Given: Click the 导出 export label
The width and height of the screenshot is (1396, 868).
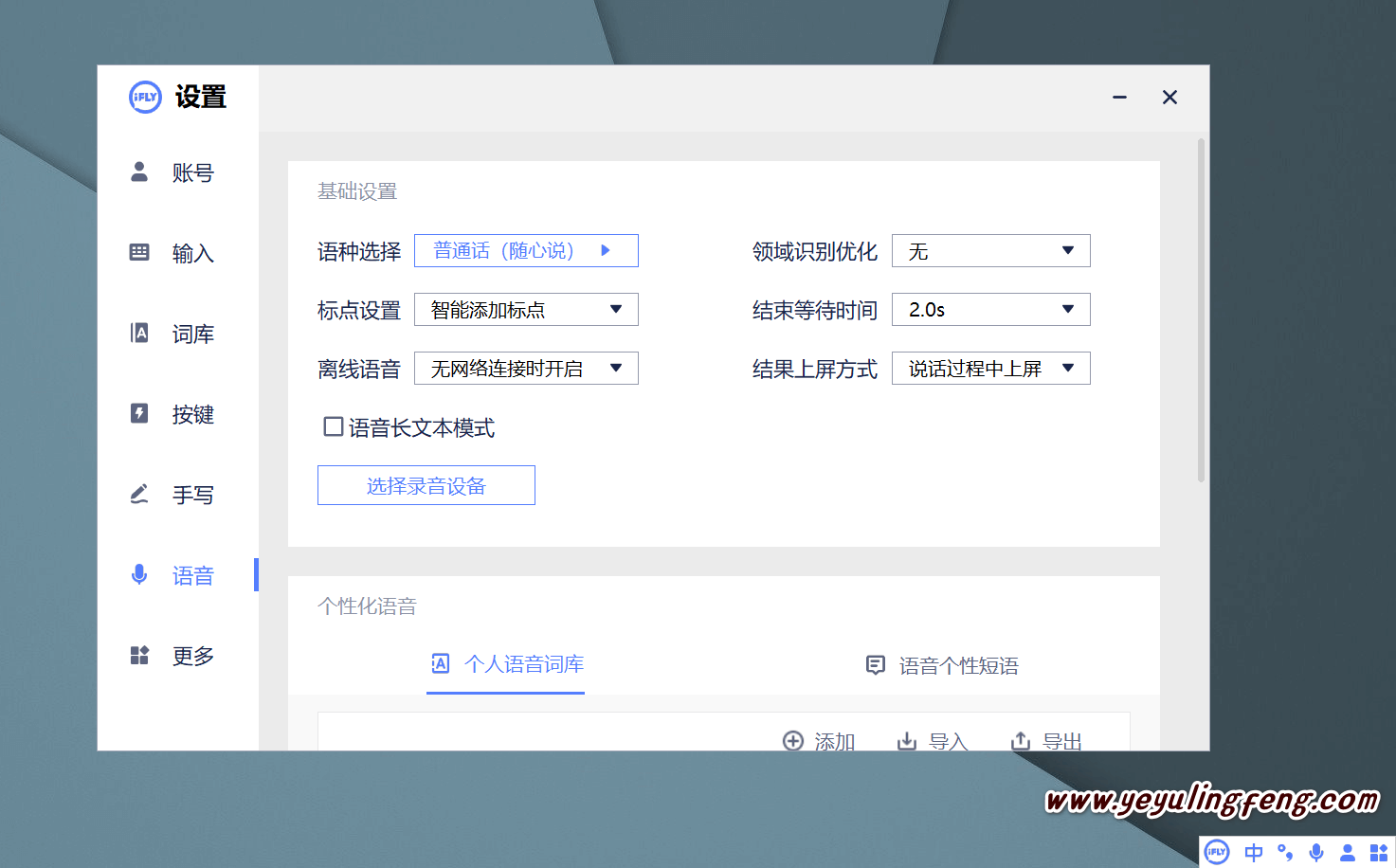Looking at the screenshot, I should click(x=1062, y=741).
